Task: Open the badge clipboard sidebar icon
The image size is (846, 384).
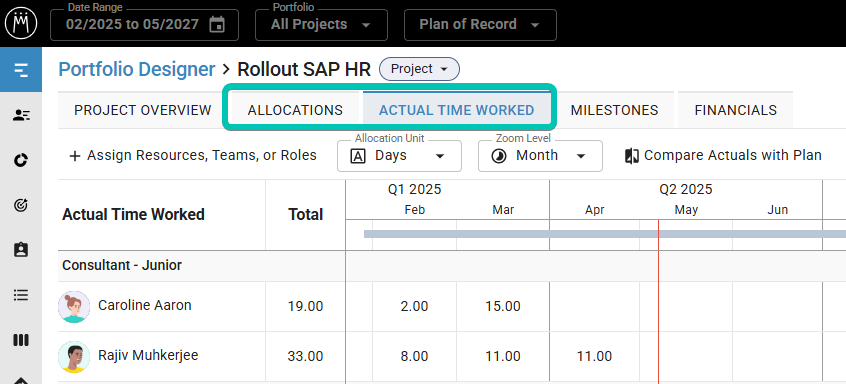Action: (21, 250)
